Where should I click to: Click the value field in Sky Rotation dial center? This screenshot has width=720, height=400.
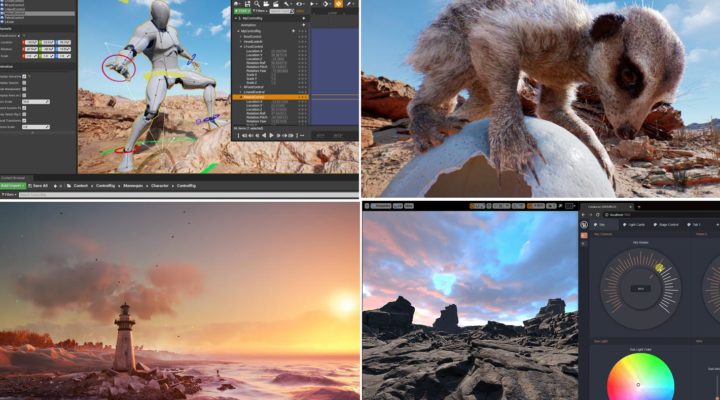click(x=641, y=288)
